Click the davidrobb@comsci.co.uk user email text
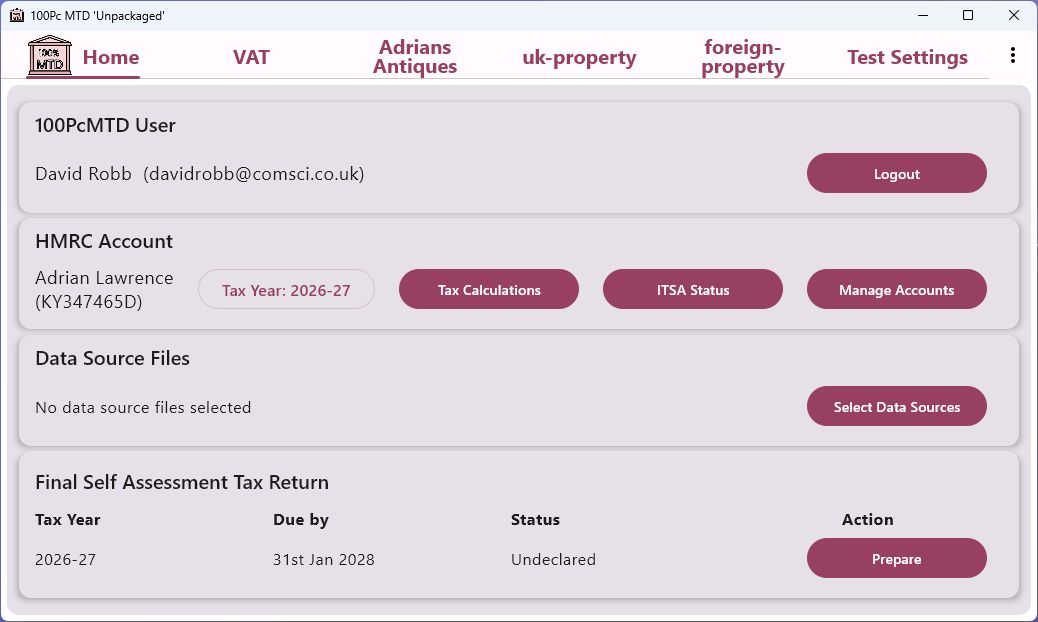 coord(254,174)
